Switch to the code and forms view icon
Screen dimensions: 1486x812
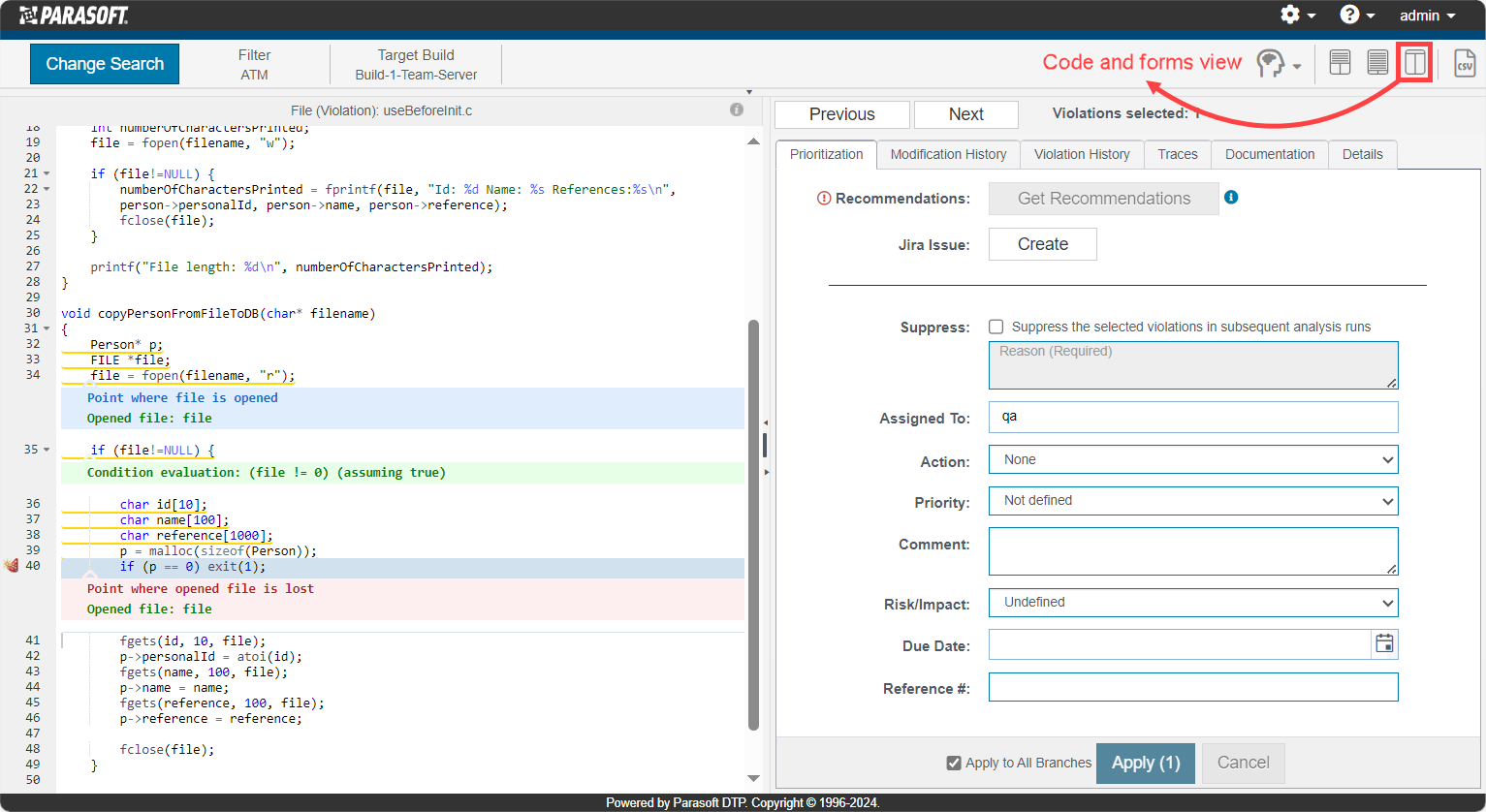pos(1415,63)
